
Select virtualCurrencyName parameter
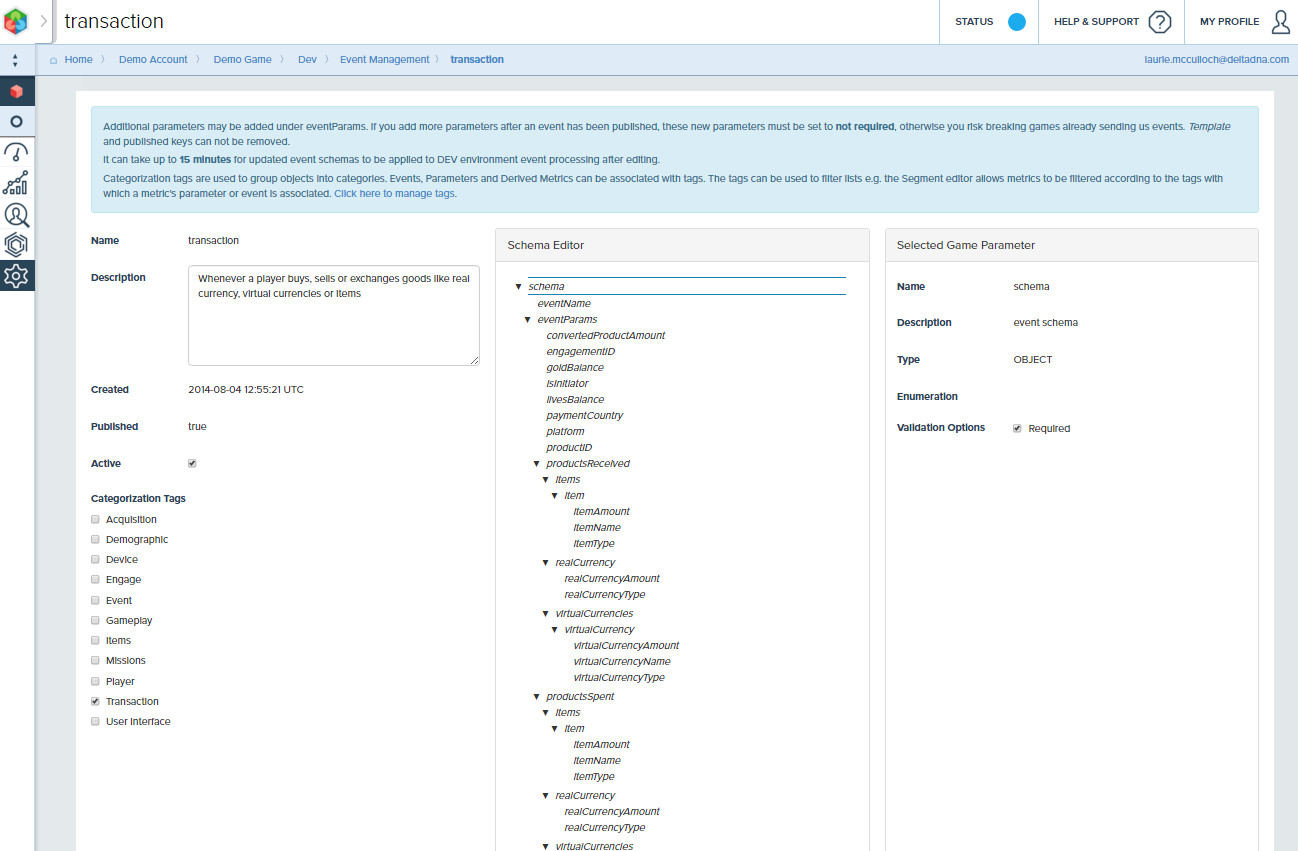[622, 662]
